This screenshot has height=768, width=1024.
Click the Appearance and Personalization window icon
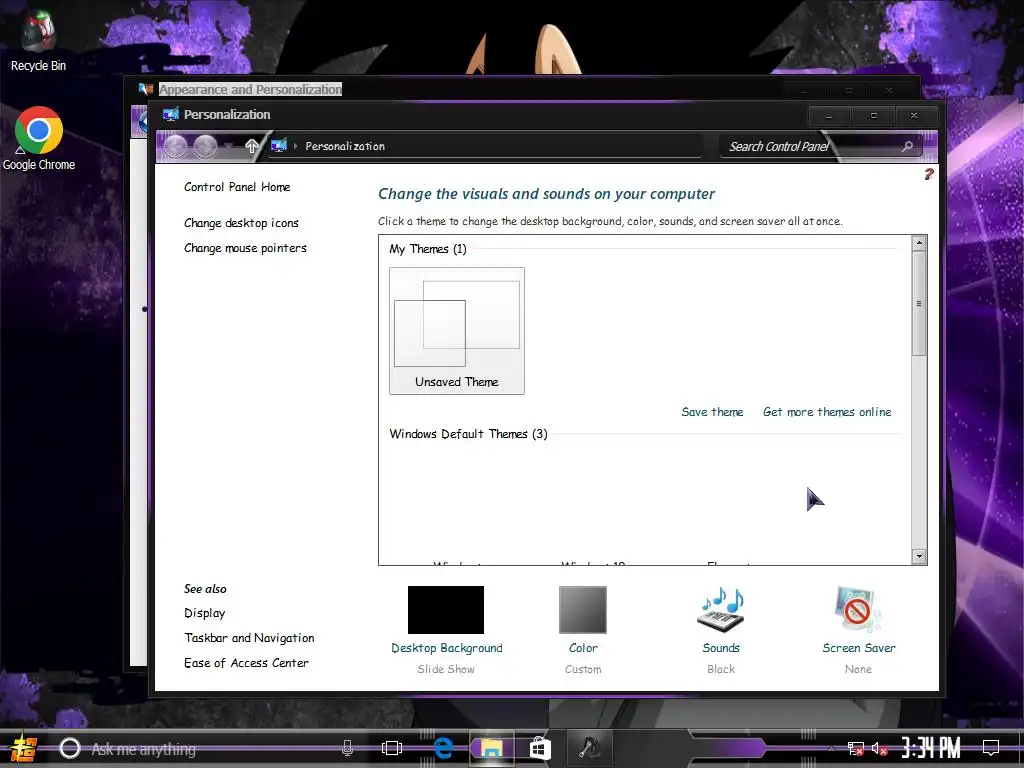(146, 89)
